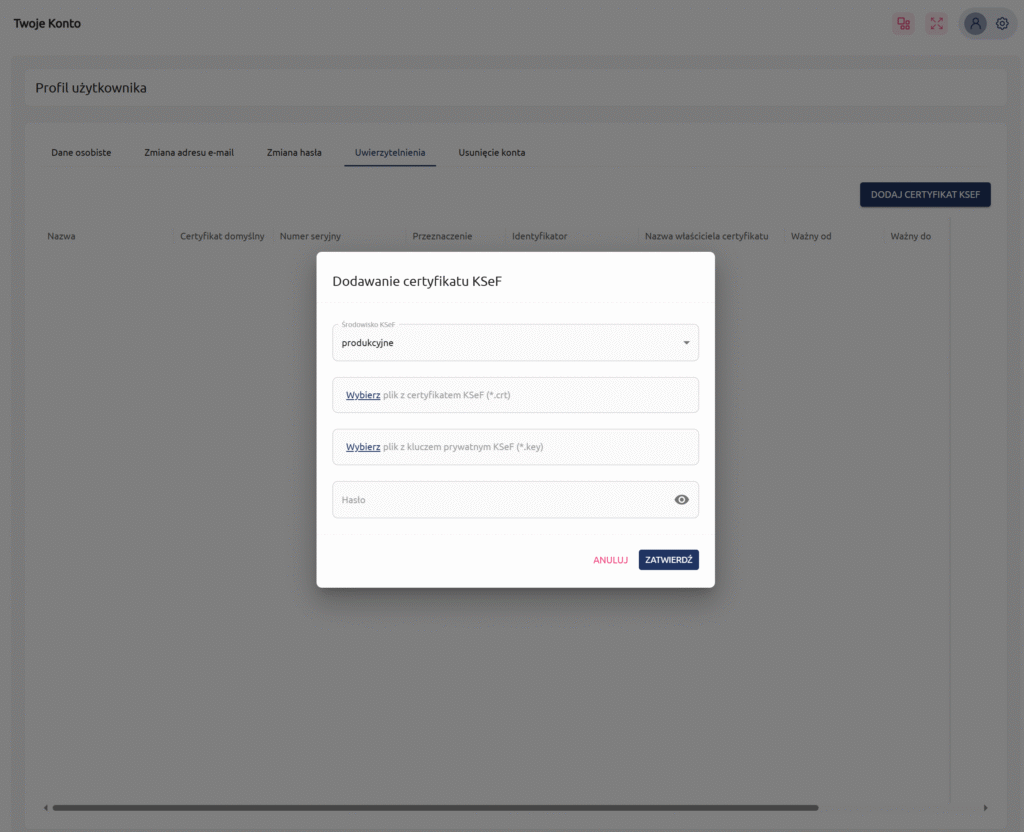This screenshot has height=832, width=1024.
Task: Click the Uwierzytelnienia tab
Action: tap(390, 153)
